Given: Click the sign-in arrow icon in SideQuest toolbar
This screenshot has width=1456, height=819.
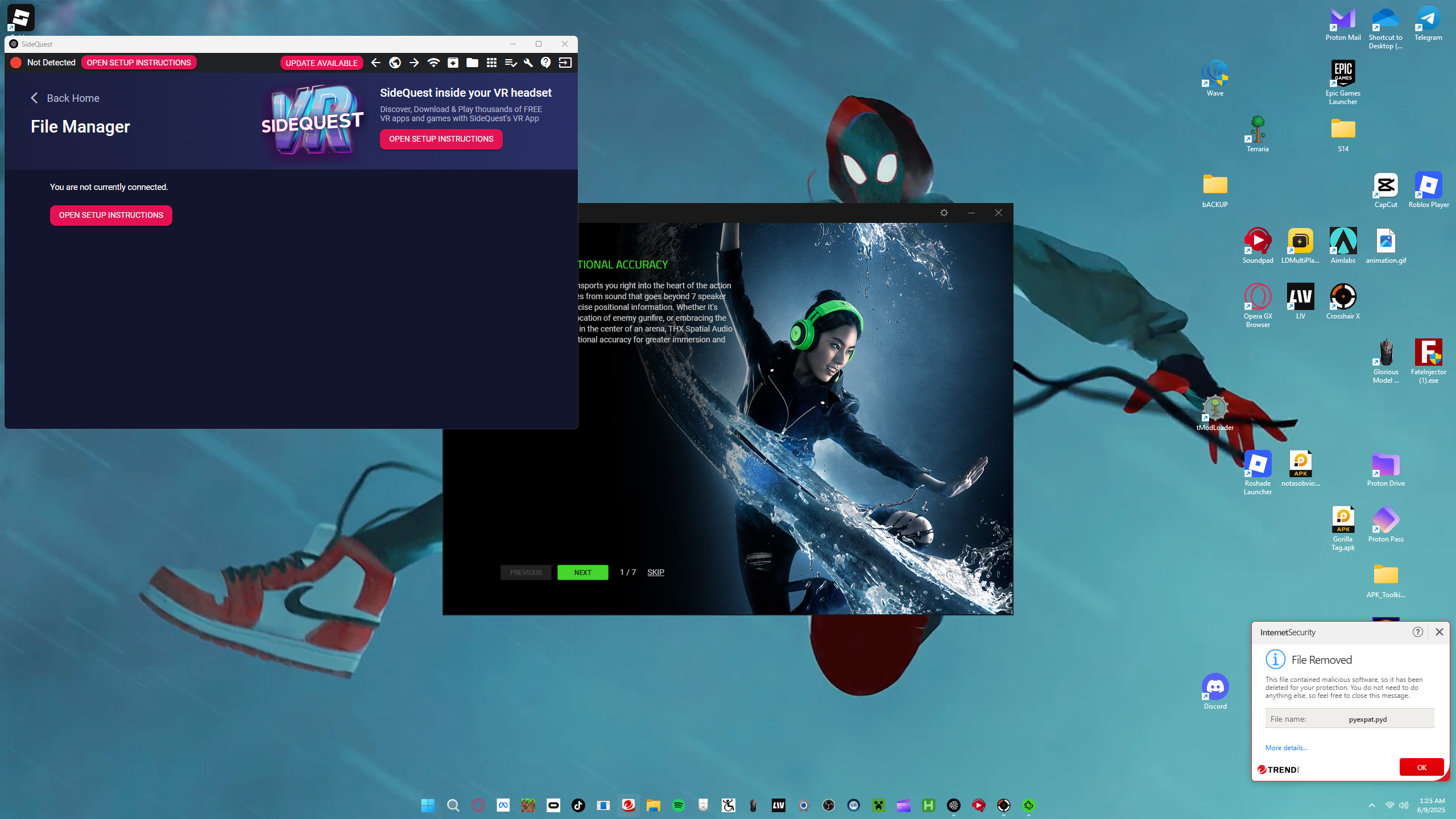Looking at the screenshot, I should [565, 63].
